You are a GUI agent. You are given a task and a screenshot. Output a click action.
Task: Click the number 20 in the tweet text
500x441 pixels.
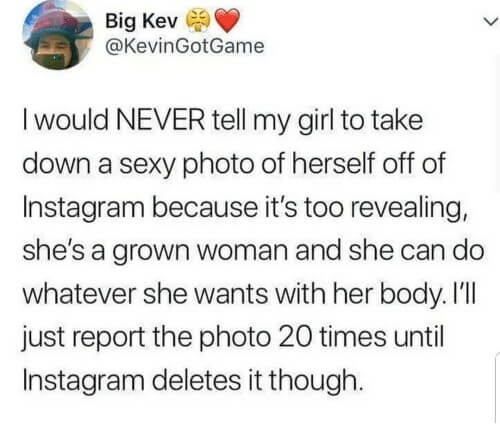294,337
